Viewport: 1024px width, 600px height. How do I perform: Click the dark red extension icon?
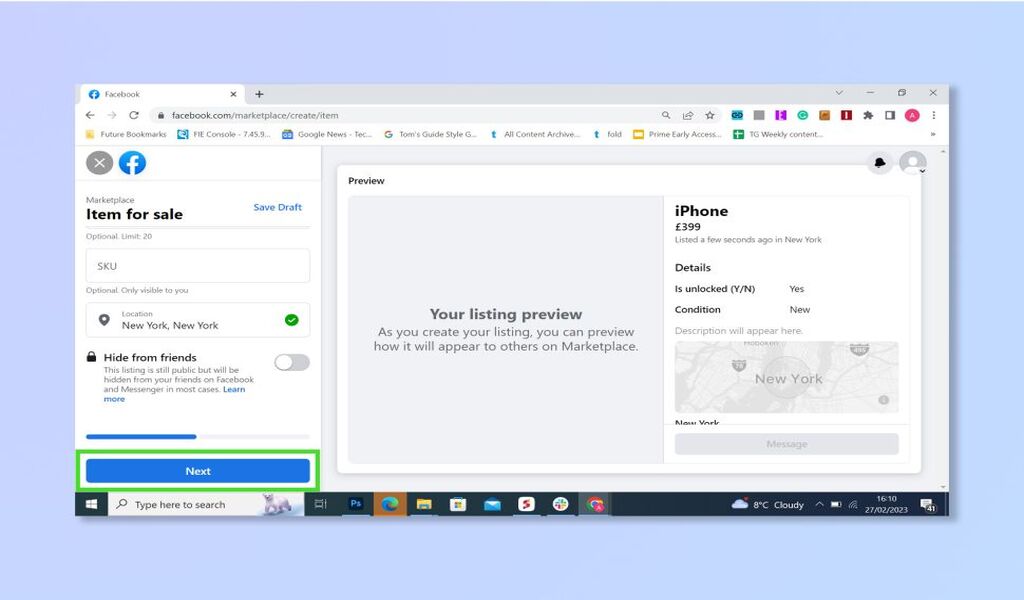coord(846,115)
